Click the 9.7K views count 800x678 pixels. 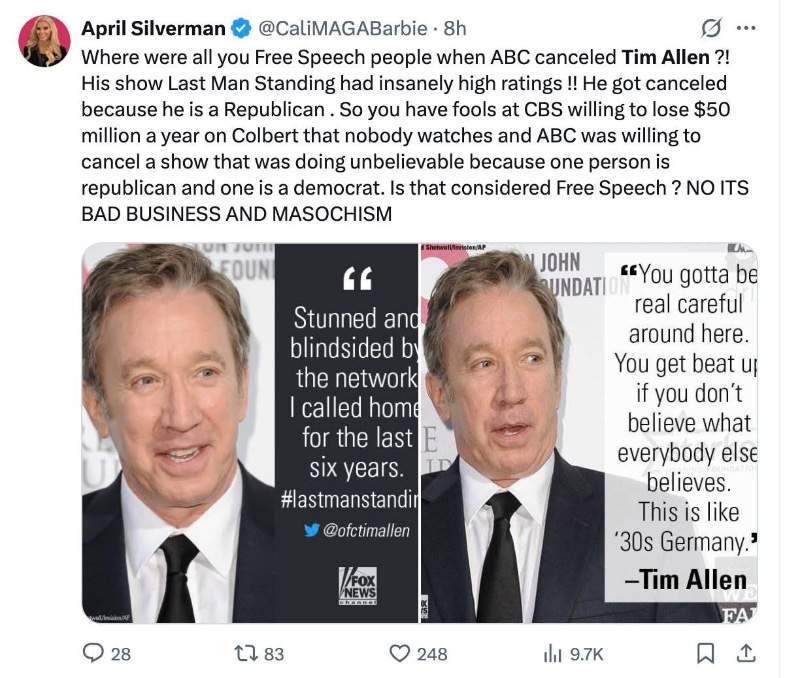pyautogui.click(x=587, y=654)
